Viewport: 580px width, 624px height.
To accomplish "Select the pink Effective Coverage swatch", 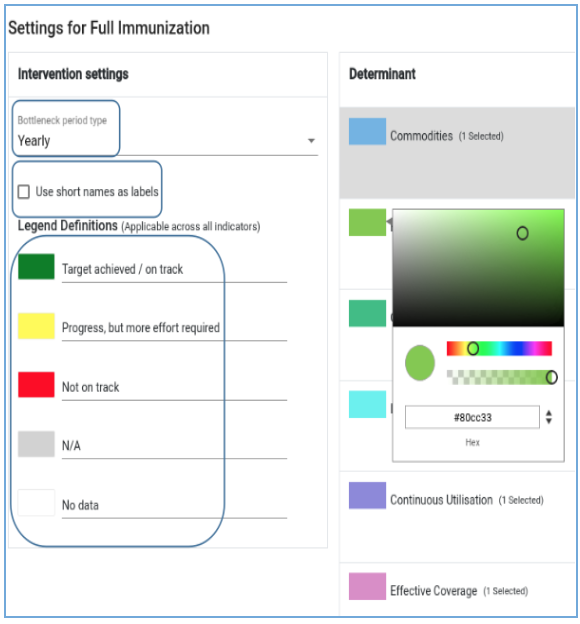I will coord(367,586).
